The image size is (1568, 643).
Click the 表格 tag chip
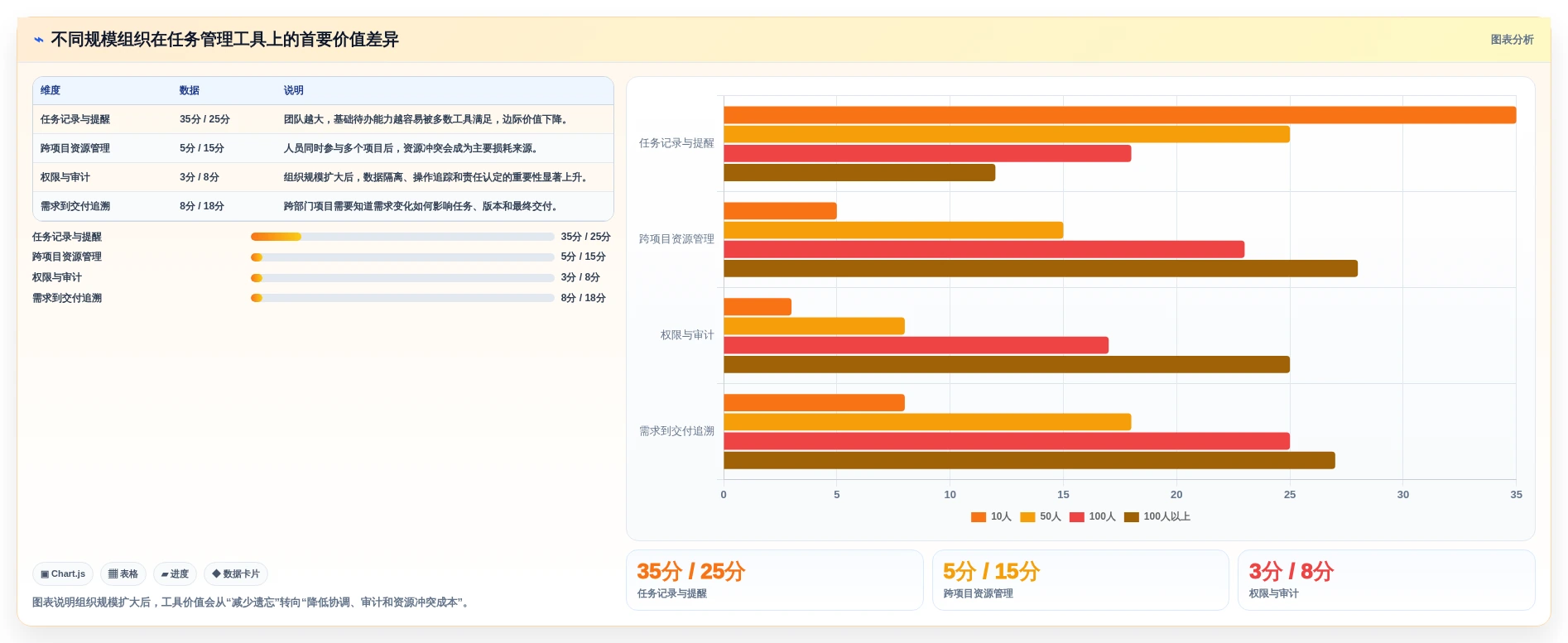coord(123,573)
